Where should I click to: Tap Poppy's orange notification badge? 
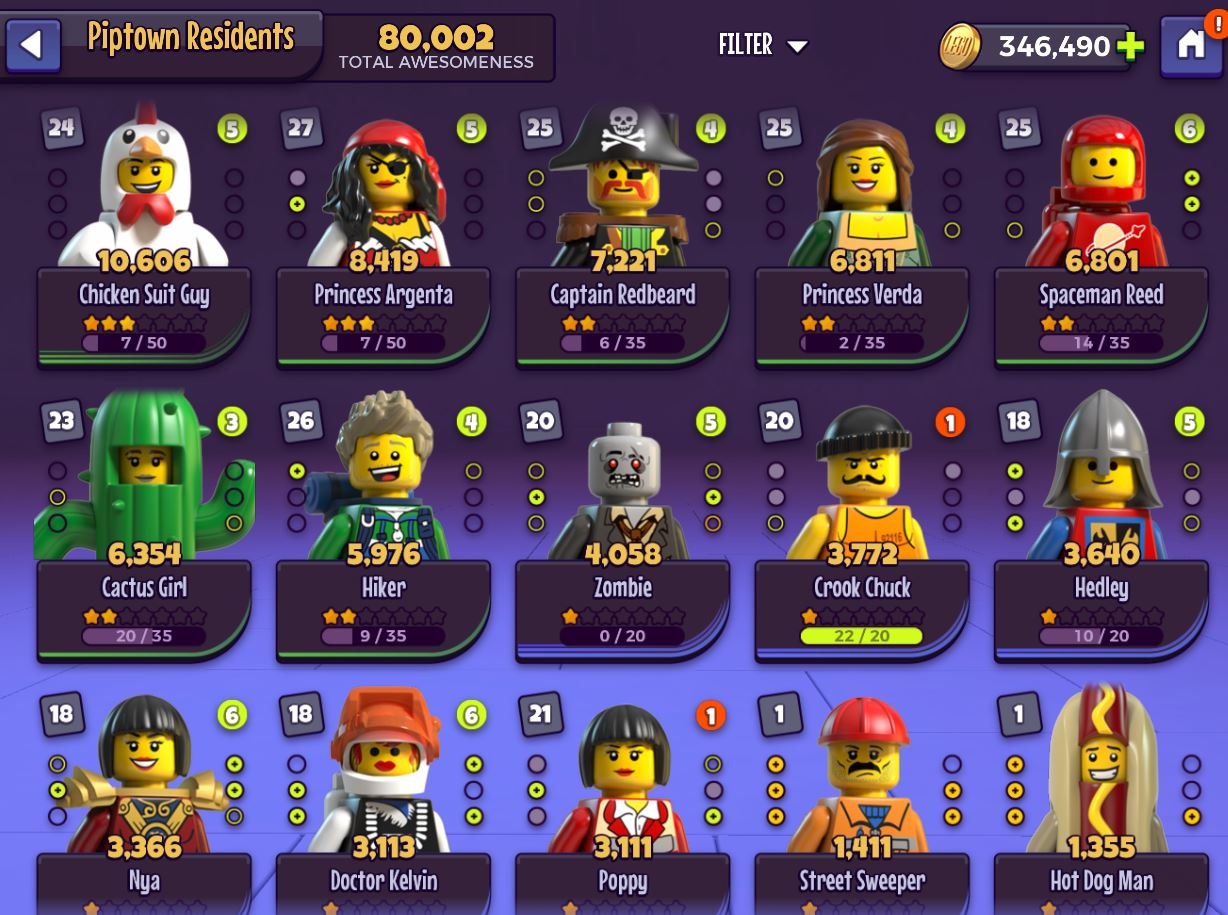710,715
